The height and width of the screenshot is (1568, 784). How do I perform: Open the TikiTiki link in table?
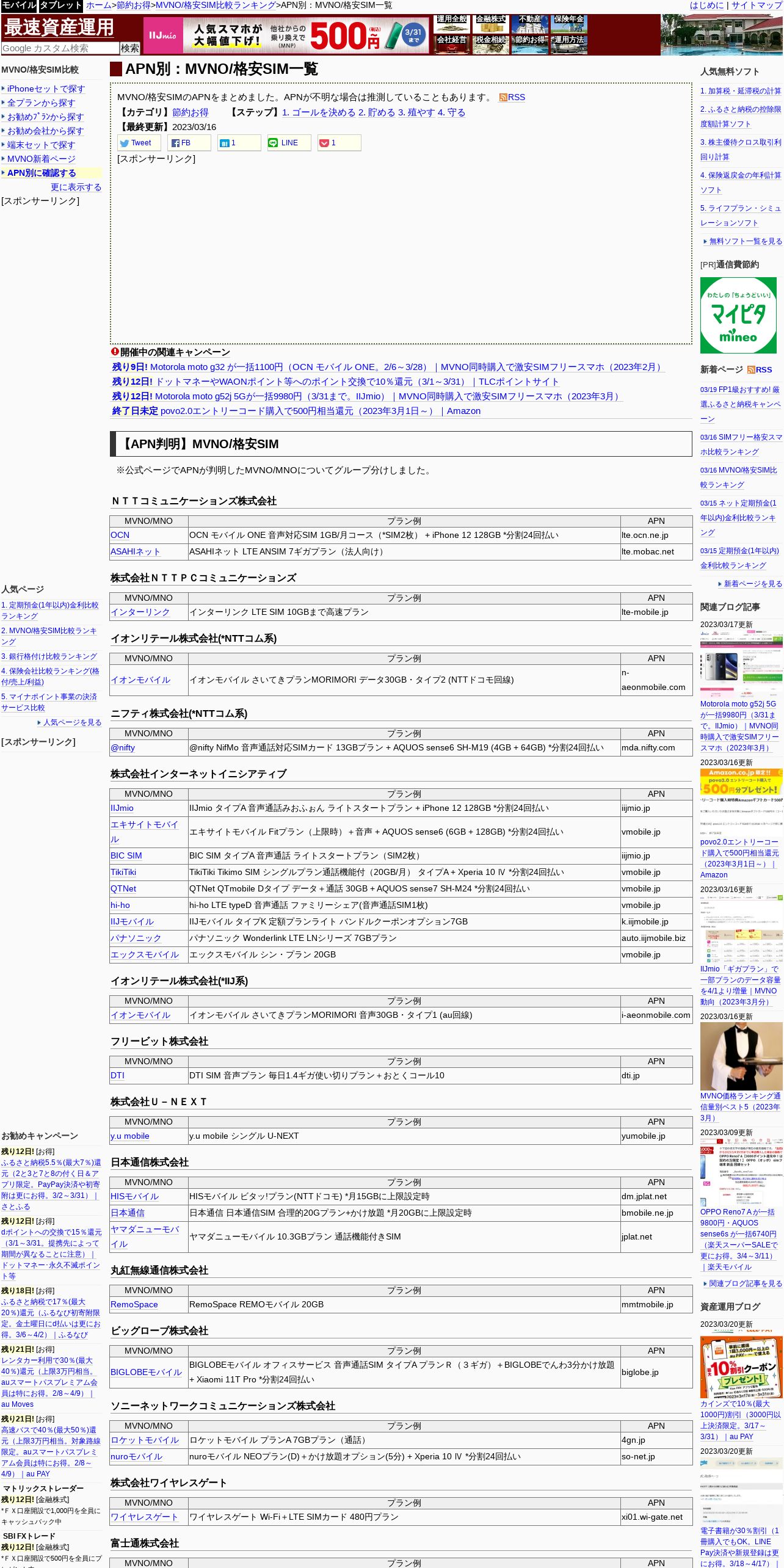coord(123,872)
